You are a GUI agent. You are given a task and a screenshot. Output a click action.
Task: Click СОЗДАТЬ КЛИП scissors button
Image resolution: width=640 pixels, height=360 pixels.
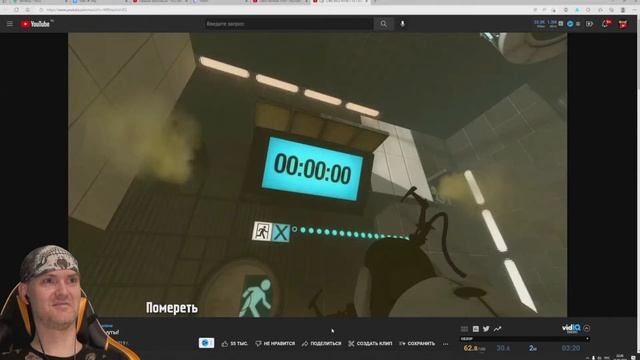[370, 344]
